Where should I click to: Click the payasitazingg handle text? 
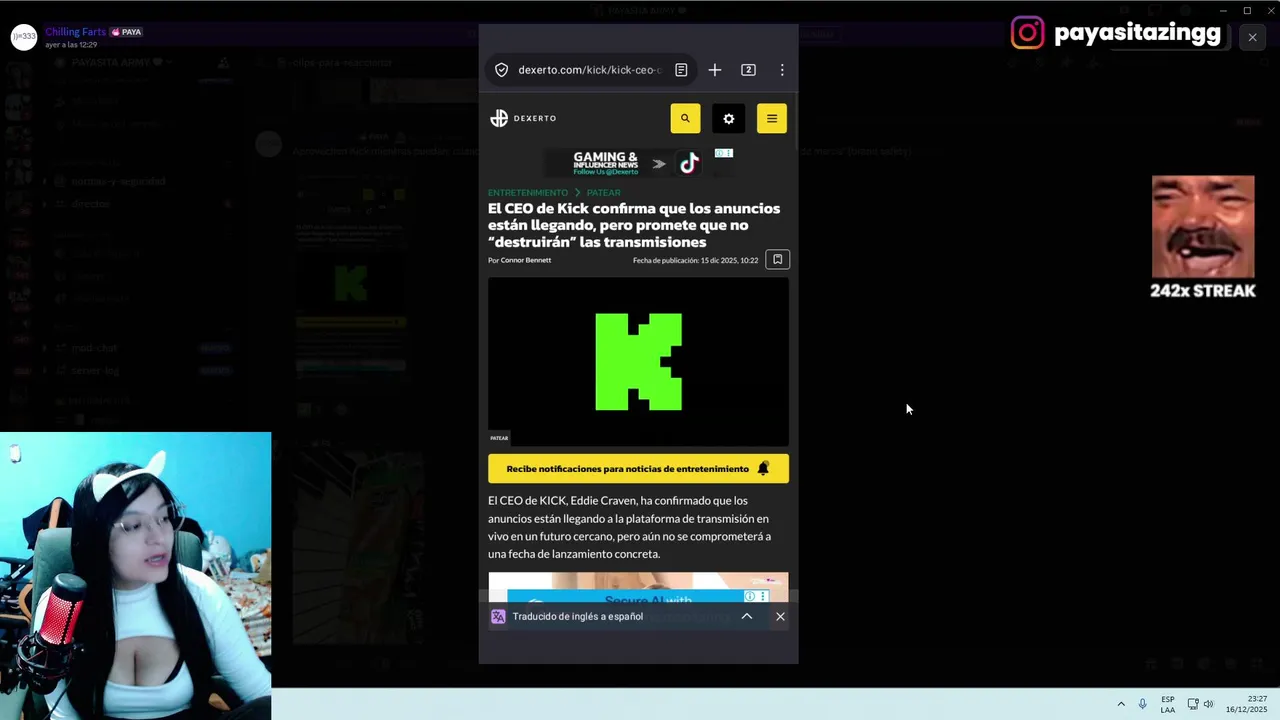[1137, 33]
